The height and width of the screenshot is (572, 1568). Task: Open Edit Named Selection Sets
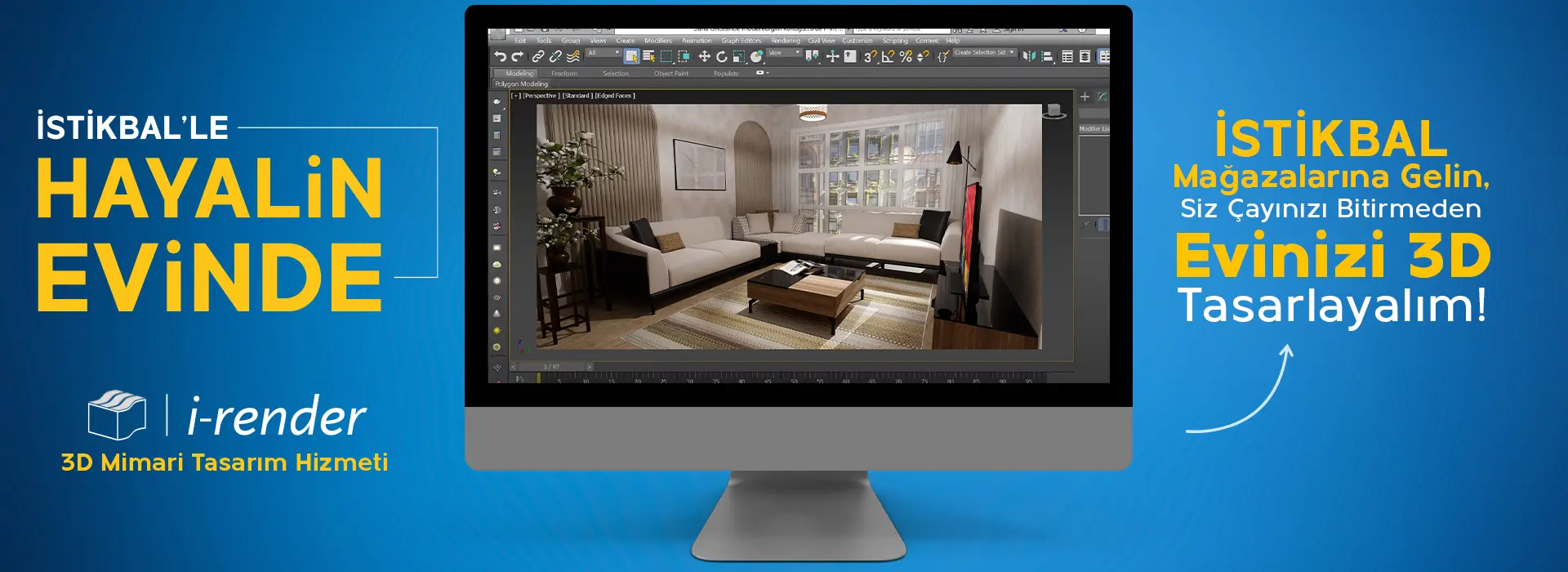click(x=942, y=56)
